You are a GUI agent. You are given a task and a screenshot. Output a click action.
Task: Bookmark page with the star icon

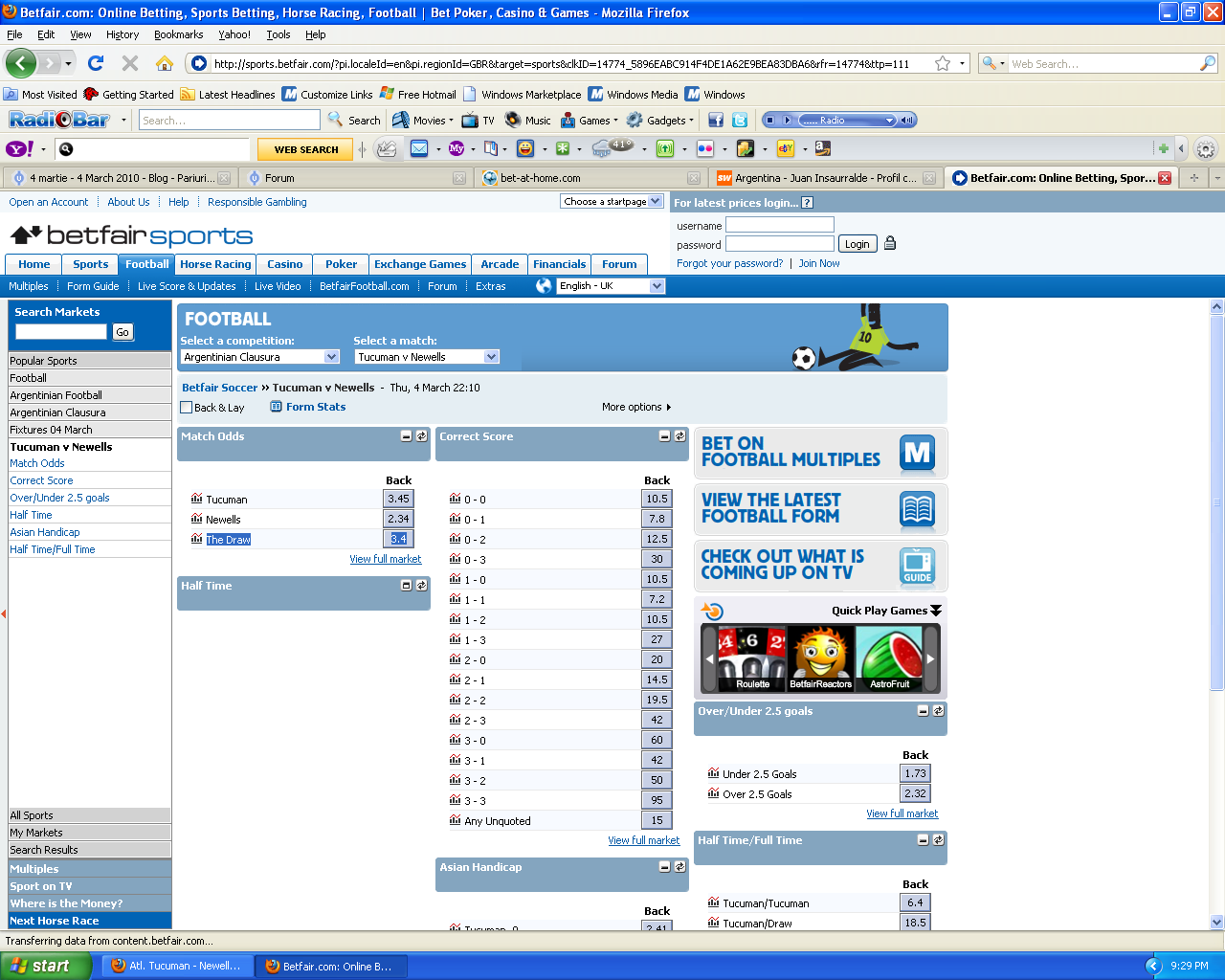click(x=943, y=63)
